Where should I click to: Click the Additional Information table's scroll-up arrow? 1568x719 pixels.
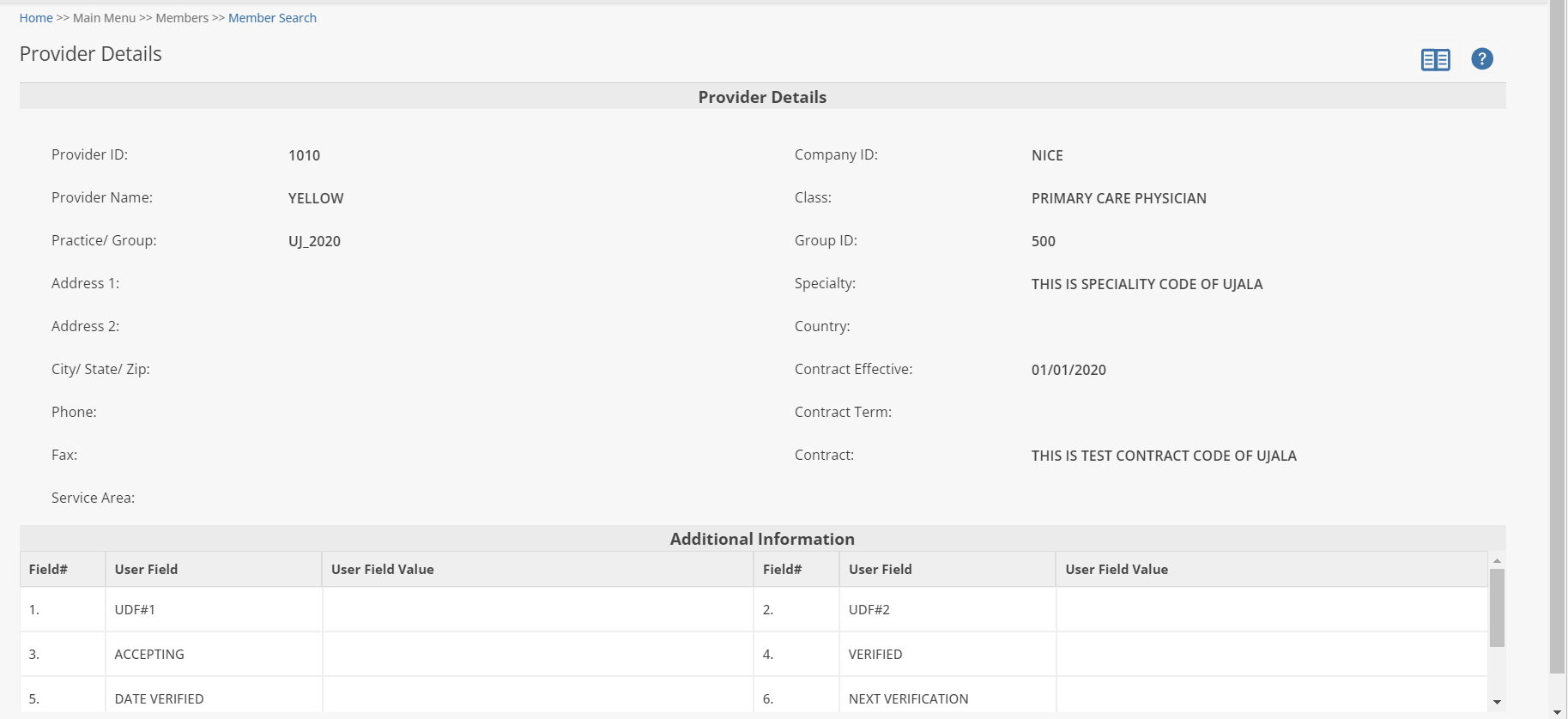tap(1497, 560)
